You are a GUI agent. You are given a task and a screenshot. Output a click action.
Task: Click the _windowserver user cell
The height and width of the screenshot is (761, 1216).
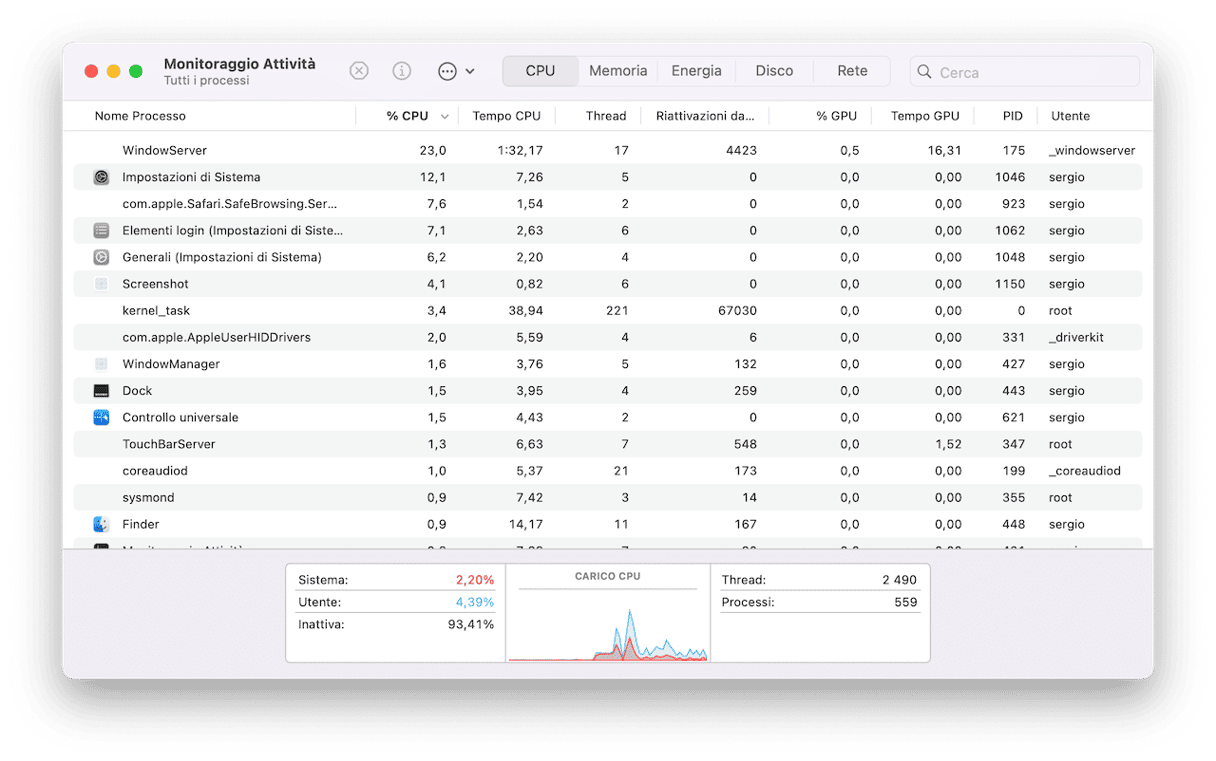click(x=1092, y=150)
